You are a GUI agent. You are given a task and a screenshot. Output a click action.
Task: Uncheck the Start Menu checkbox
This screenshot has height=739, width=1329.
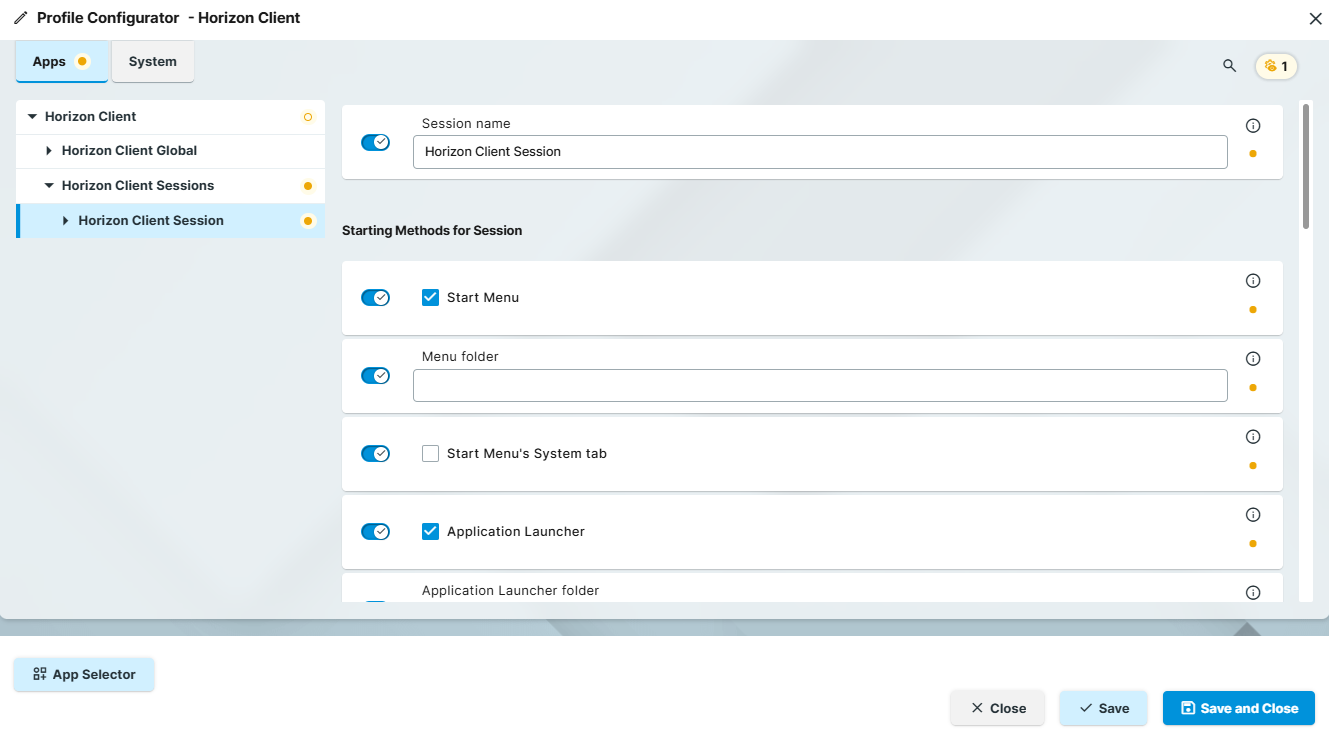[431, 297]
